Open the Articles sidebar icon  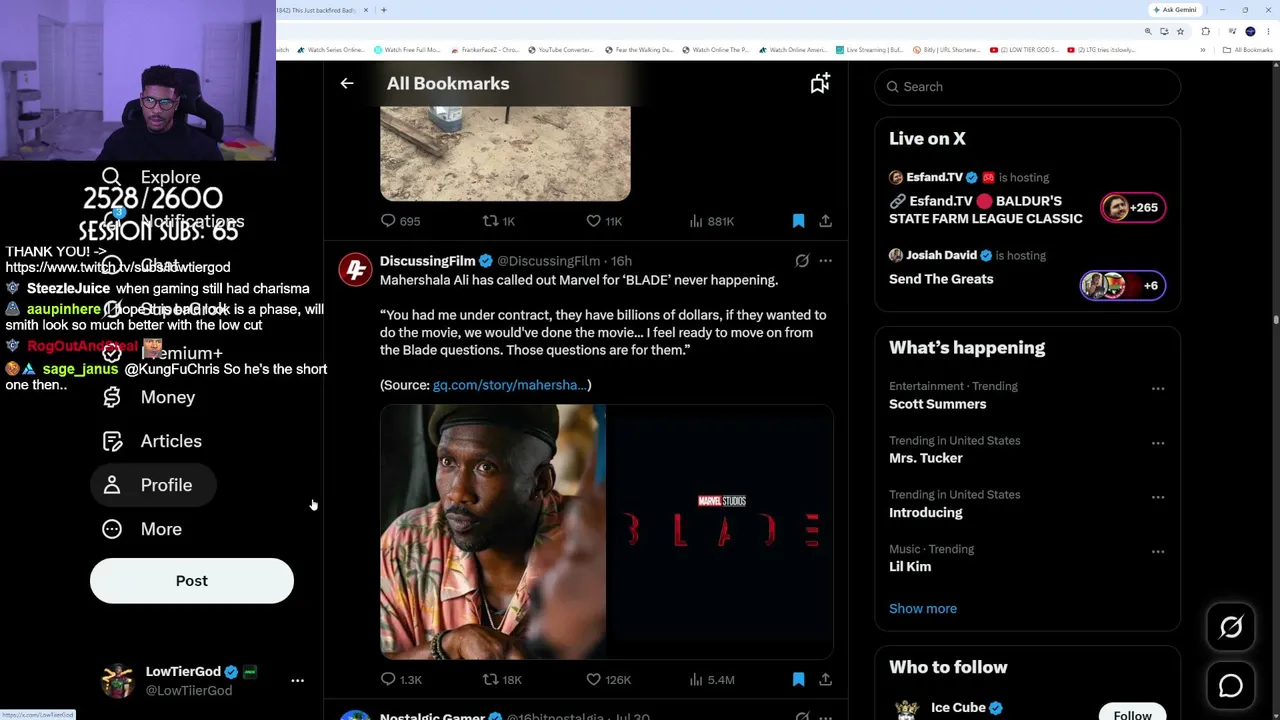click(112, 441)
